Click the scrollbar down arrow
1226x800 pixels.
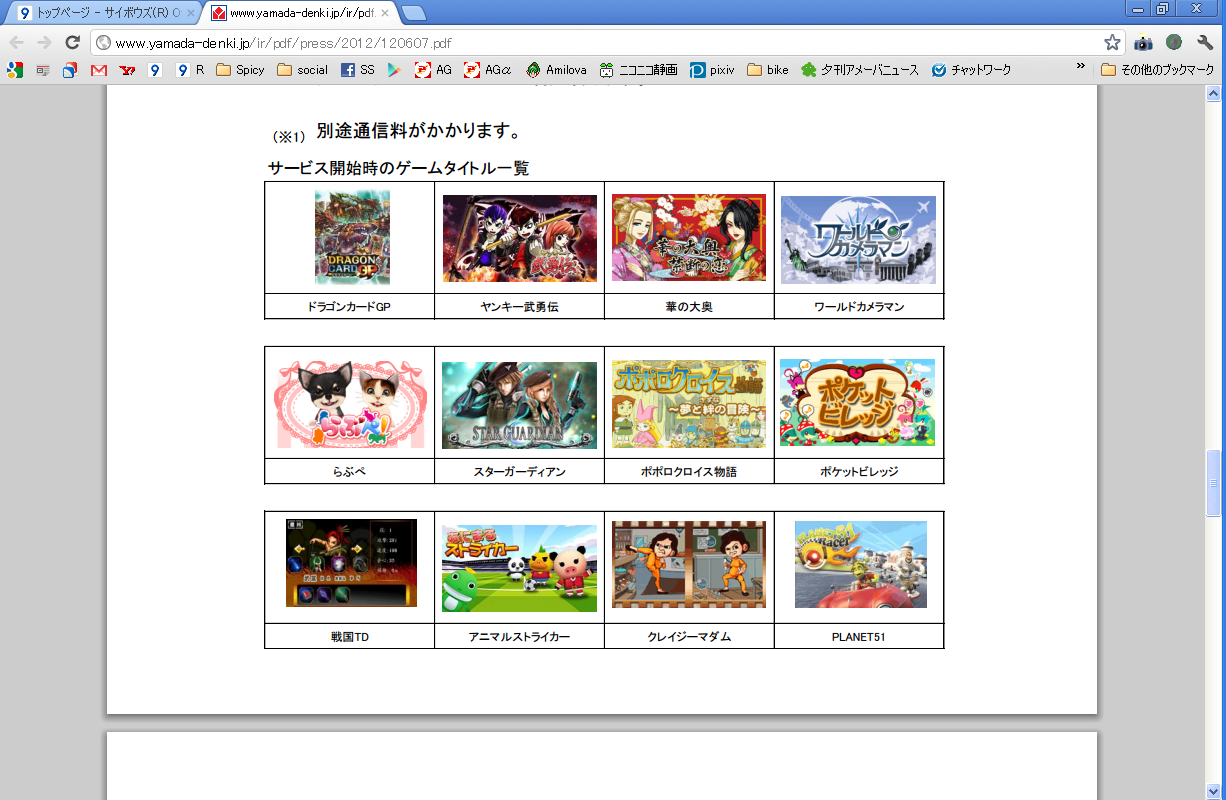coord(1214,792)
